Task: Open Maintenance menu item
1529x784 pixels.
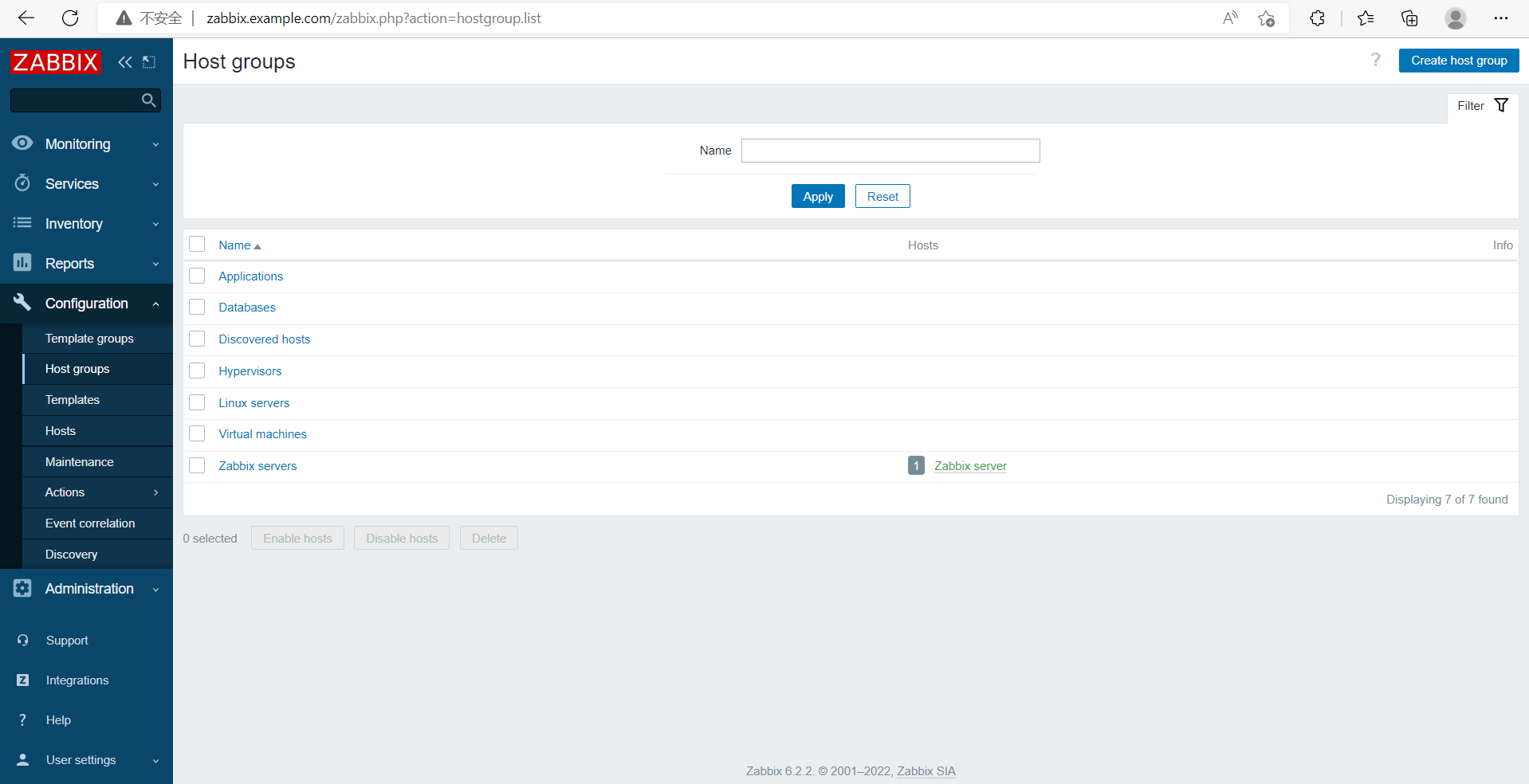Action: coord(98,462)
